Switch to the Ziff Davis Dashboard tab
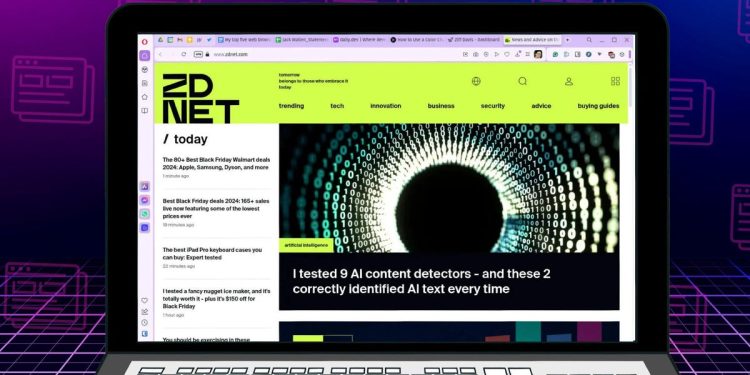 [474, 40]
